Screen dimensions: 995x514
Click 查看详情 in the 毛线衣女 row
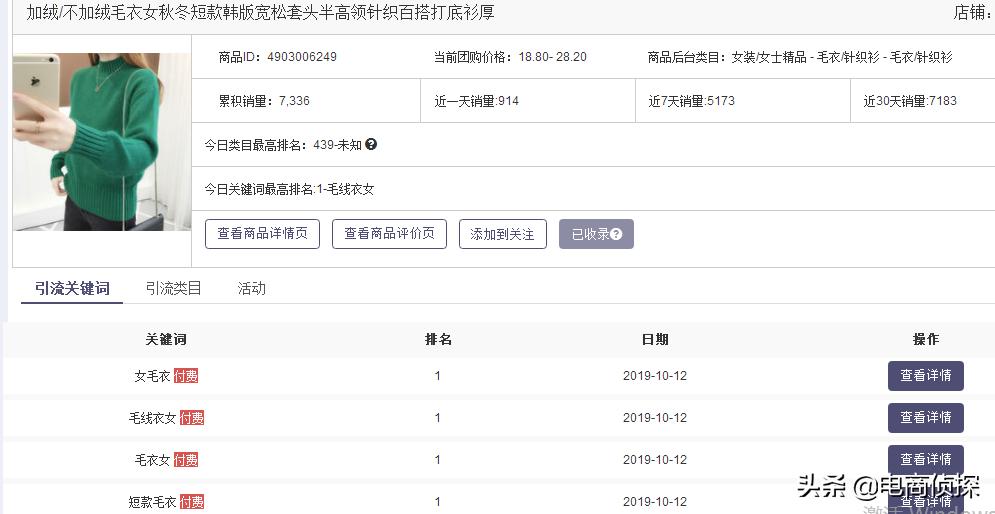click(925, 418)
